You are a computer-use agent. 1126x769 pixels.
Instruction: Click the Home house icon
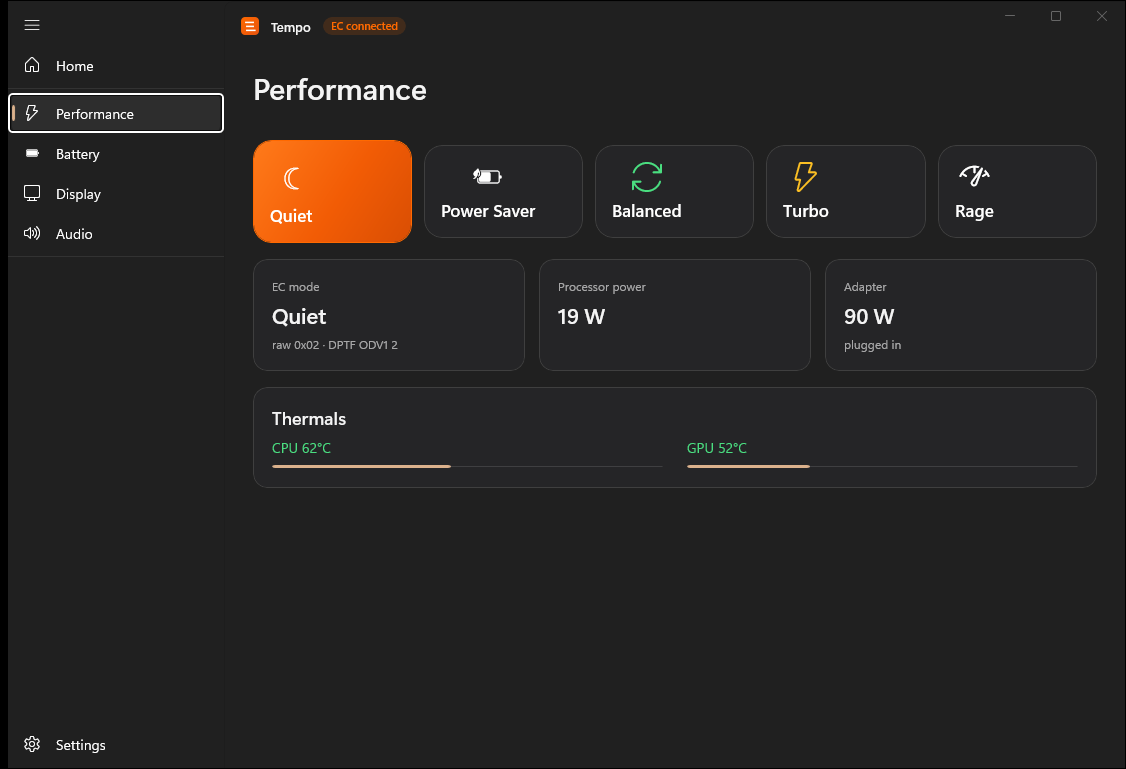[32, 65]
